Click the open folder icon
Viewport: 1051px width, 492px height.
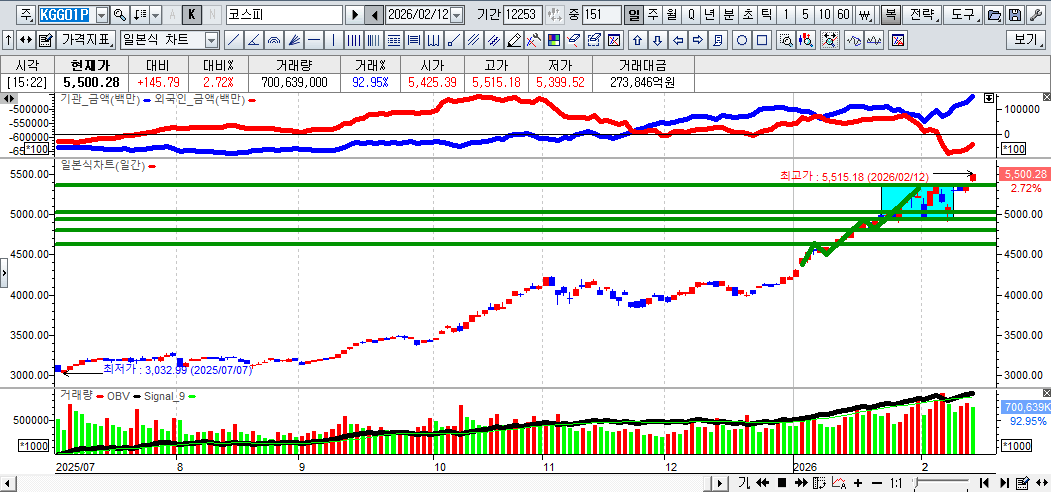coord(994,15)
